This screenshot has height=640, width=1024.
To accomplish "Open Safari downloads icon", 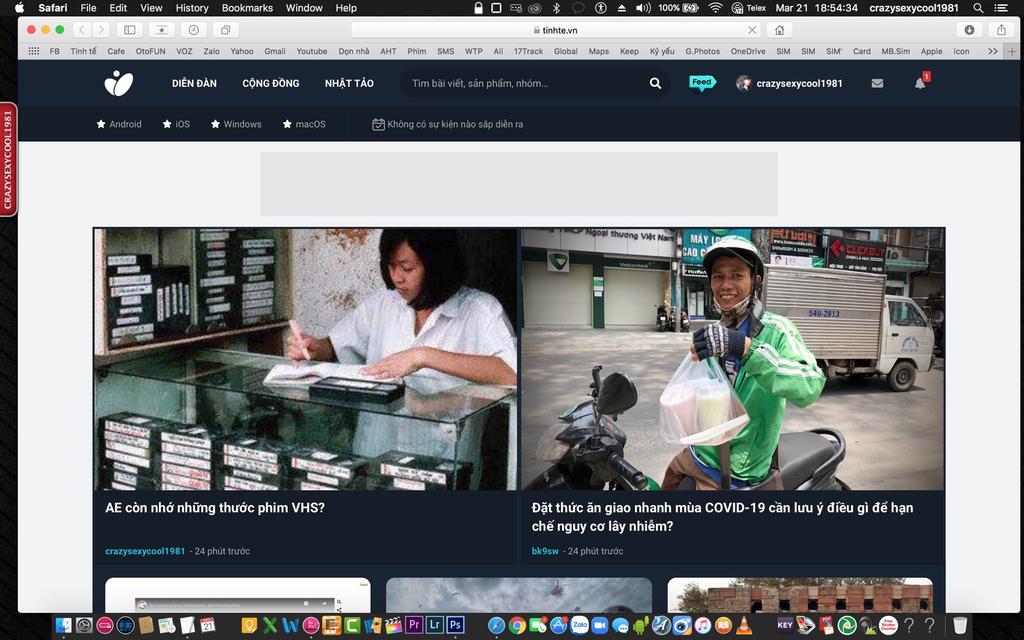I will click(x=969, y=30).
